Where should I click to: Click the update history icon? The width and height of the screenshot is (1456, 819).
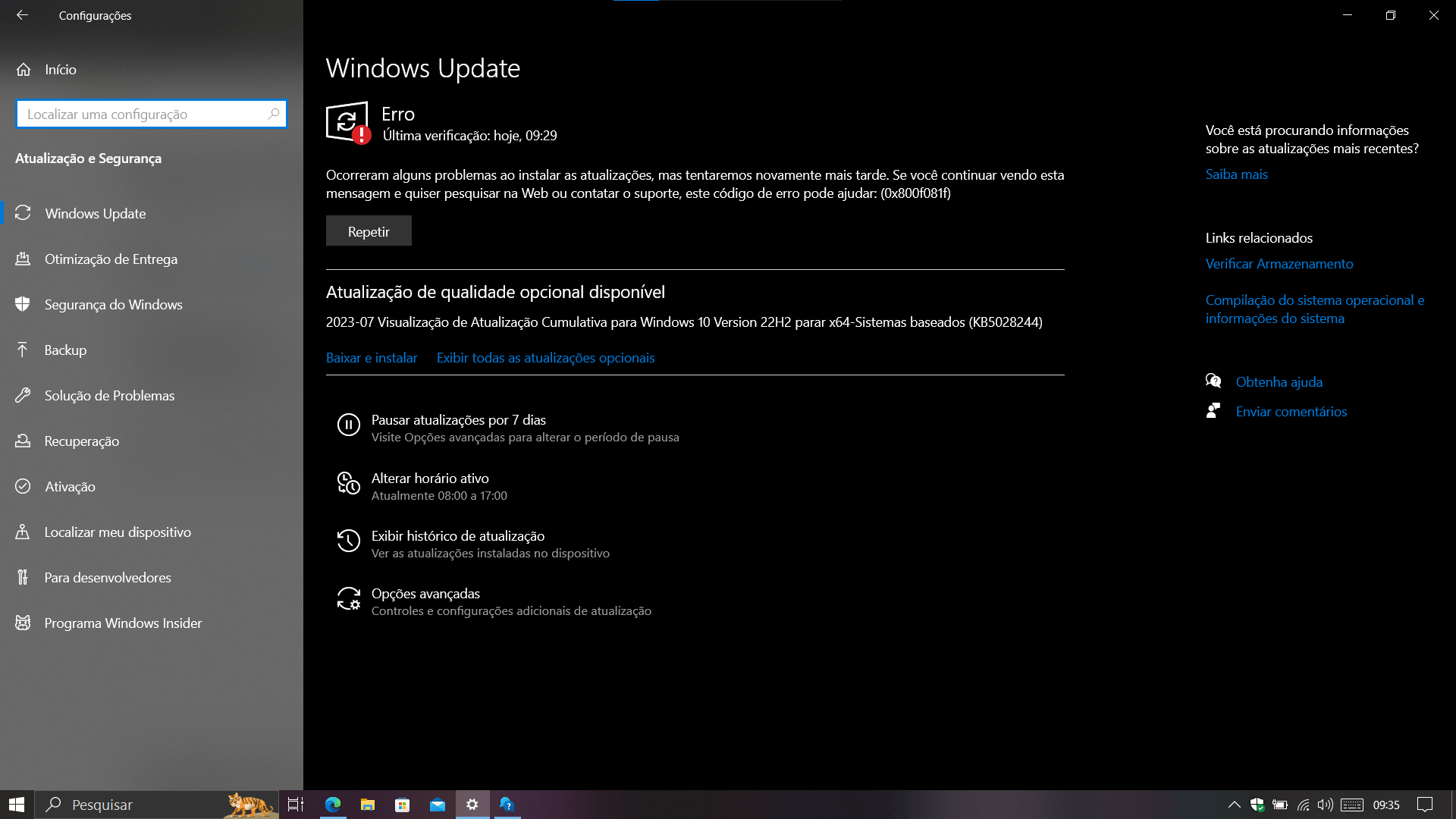pos(348,541)
